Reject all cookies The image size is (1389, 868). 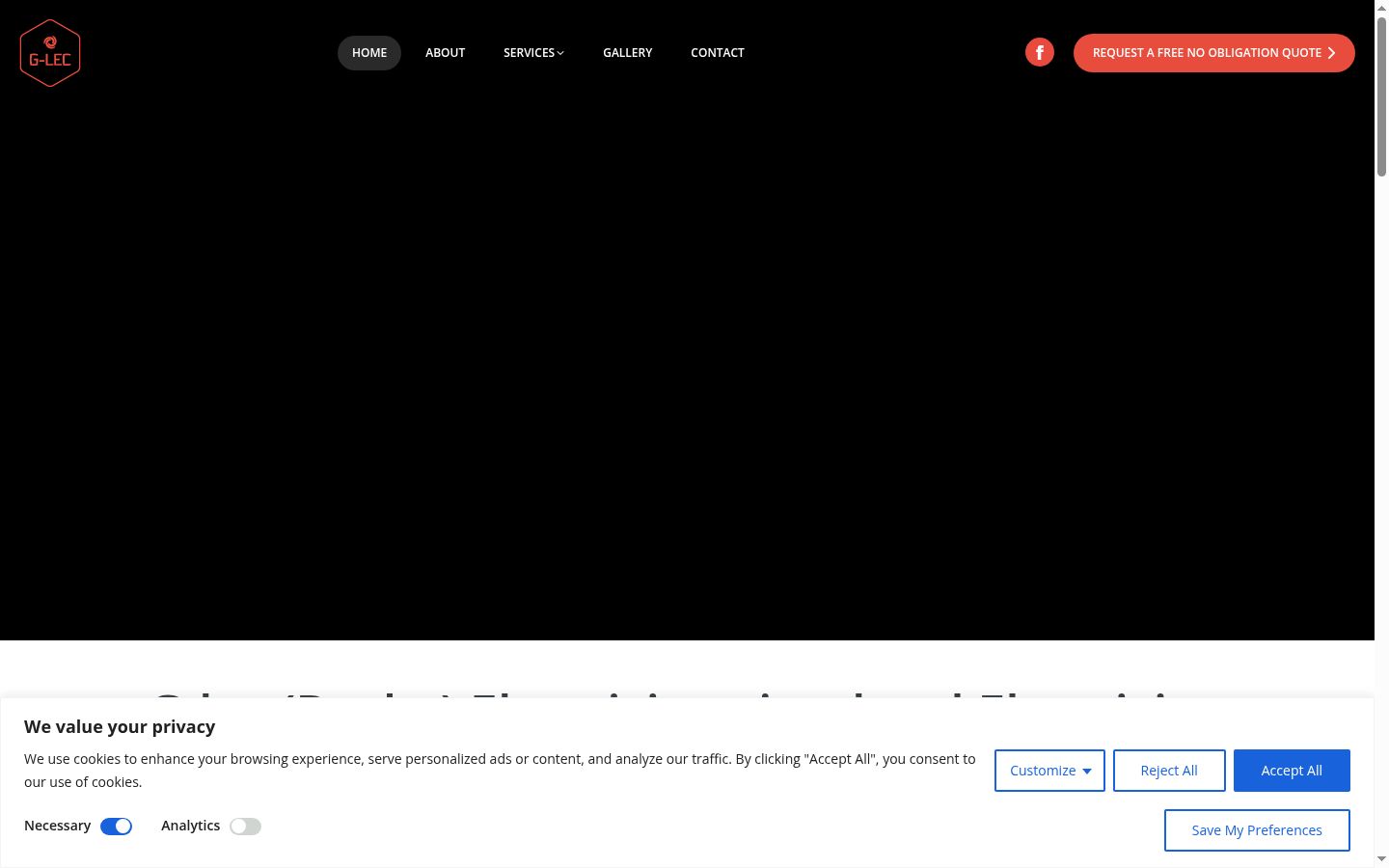point(1169,771)
